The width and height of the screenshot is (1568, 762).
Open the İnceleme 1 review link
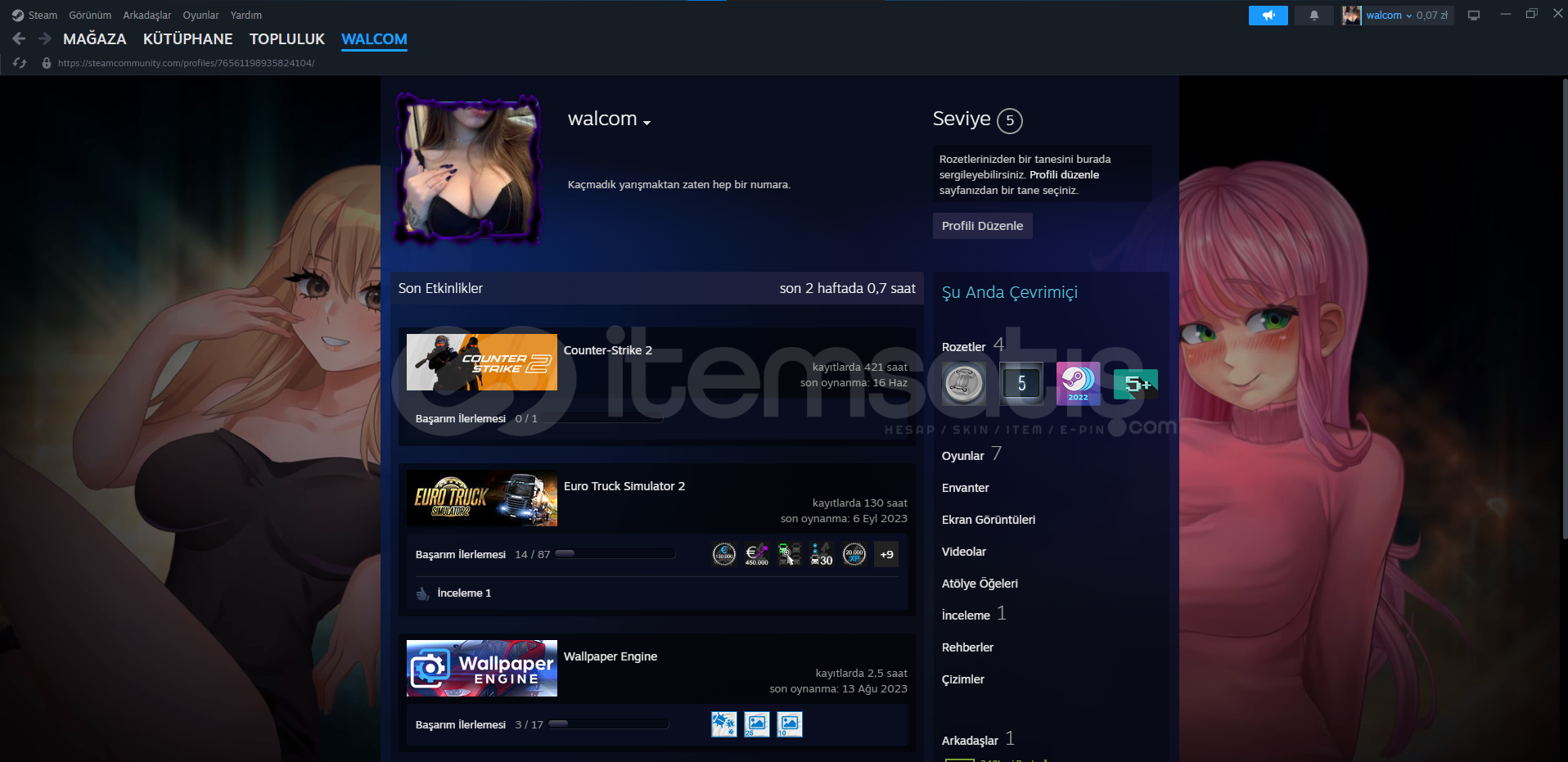coord(464,593)
